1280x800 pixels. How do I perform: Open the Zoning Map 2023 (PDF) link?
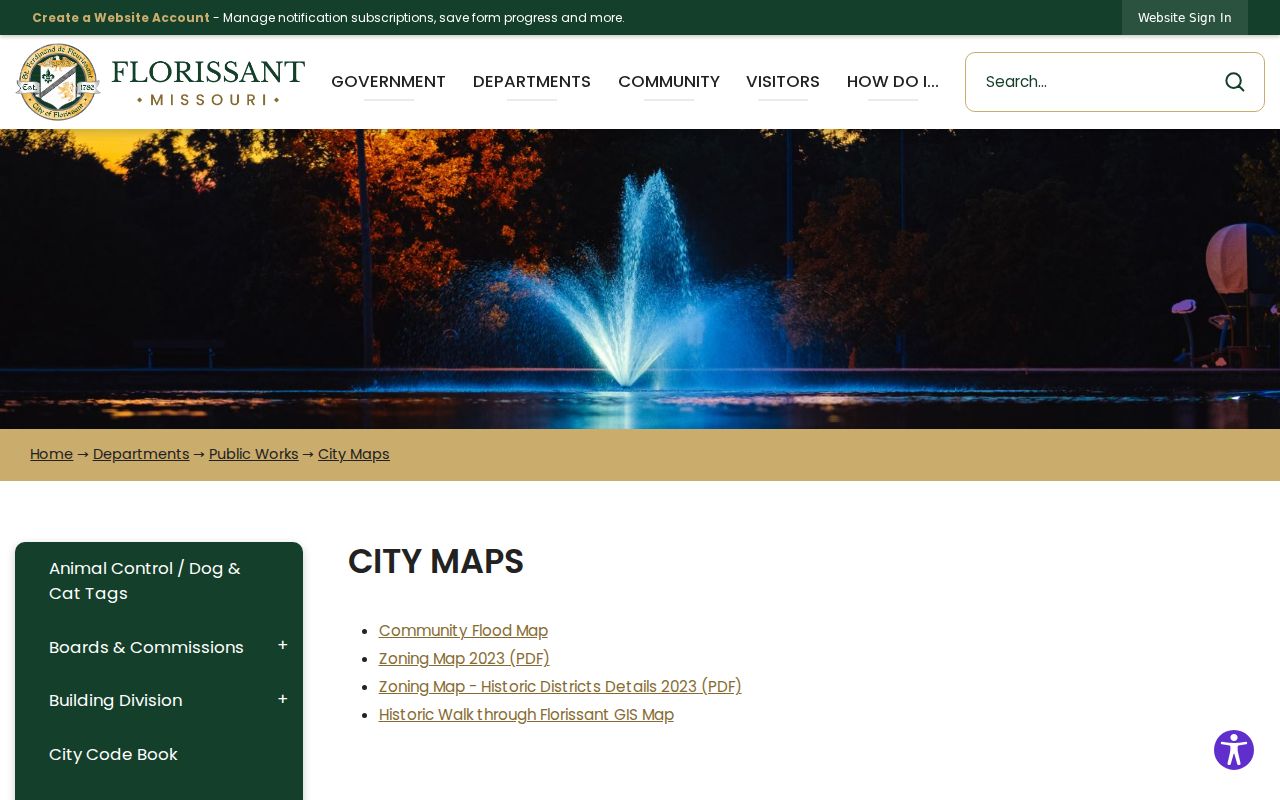(464, 659)
